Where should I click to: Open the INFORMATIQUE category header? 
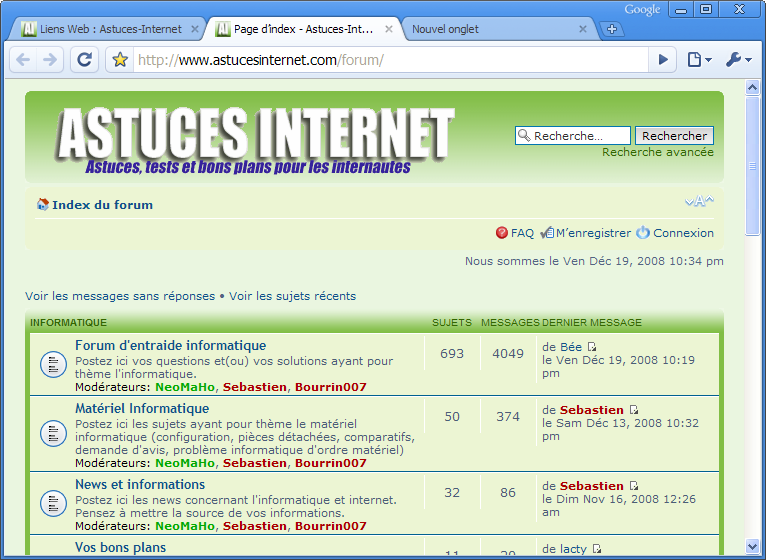tap(68, 323)
